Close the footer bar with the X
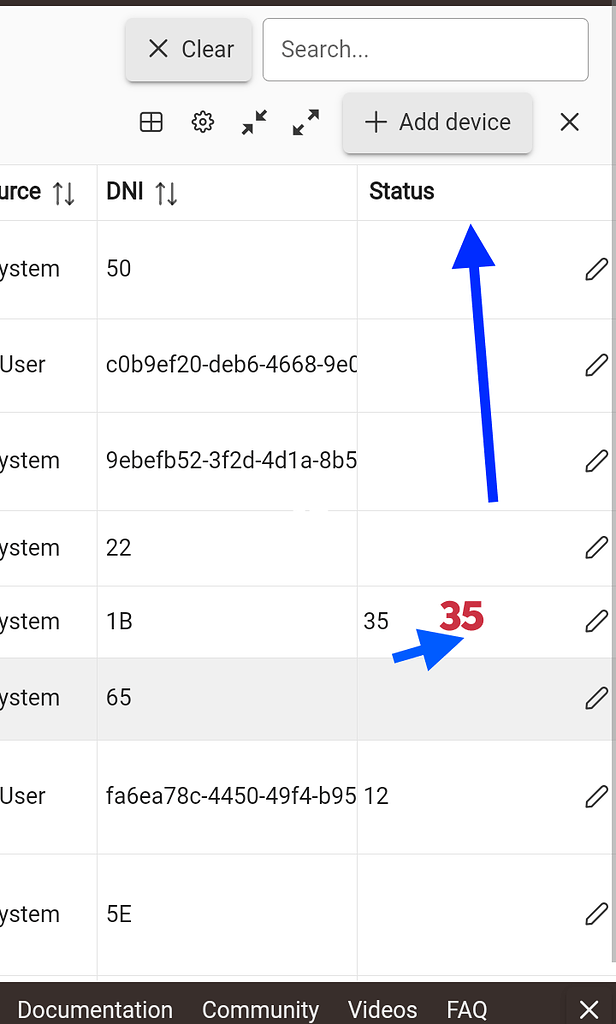616x1024 pixels. (588, 1007)
